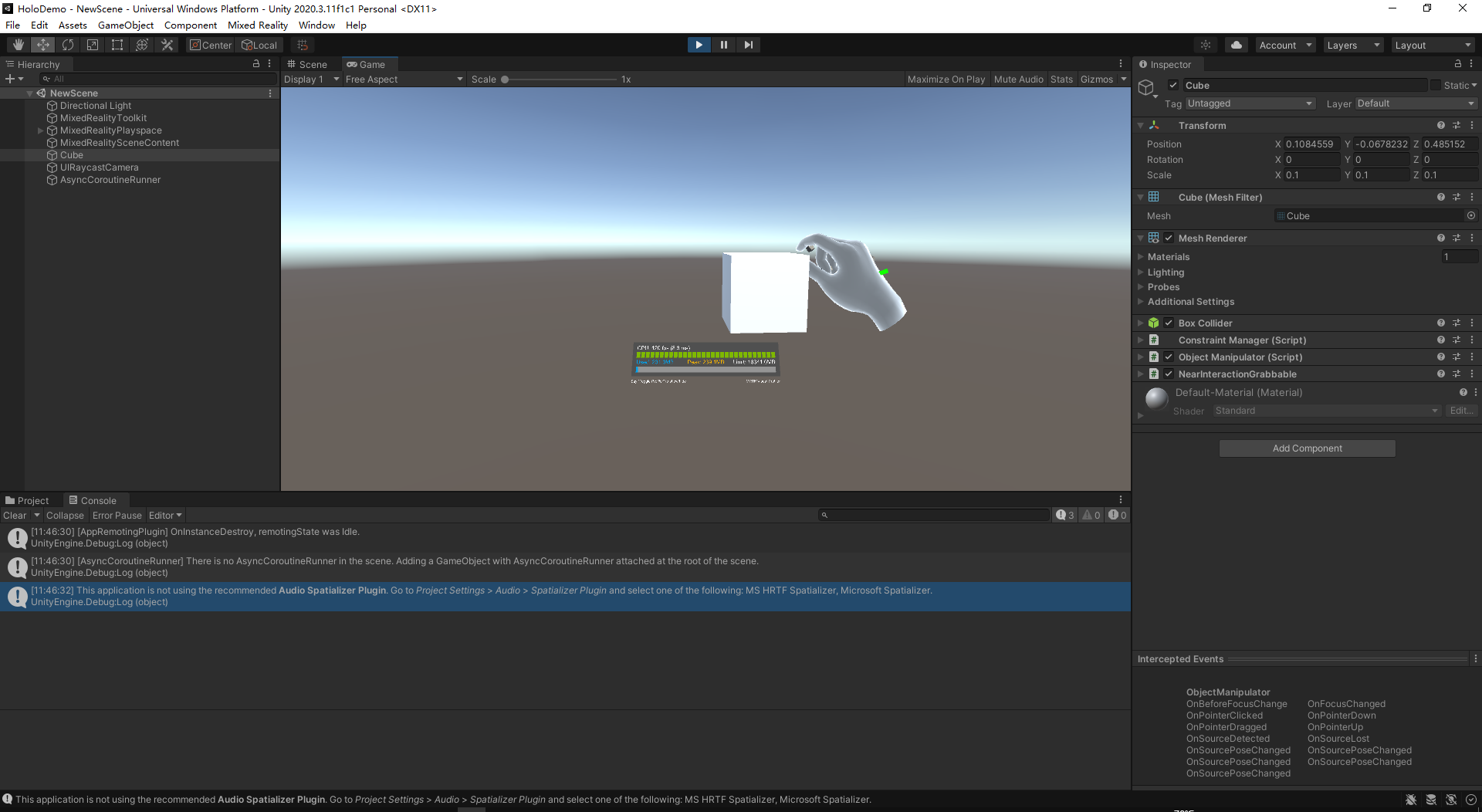Select the Hand tool in the toolbar

18,44
